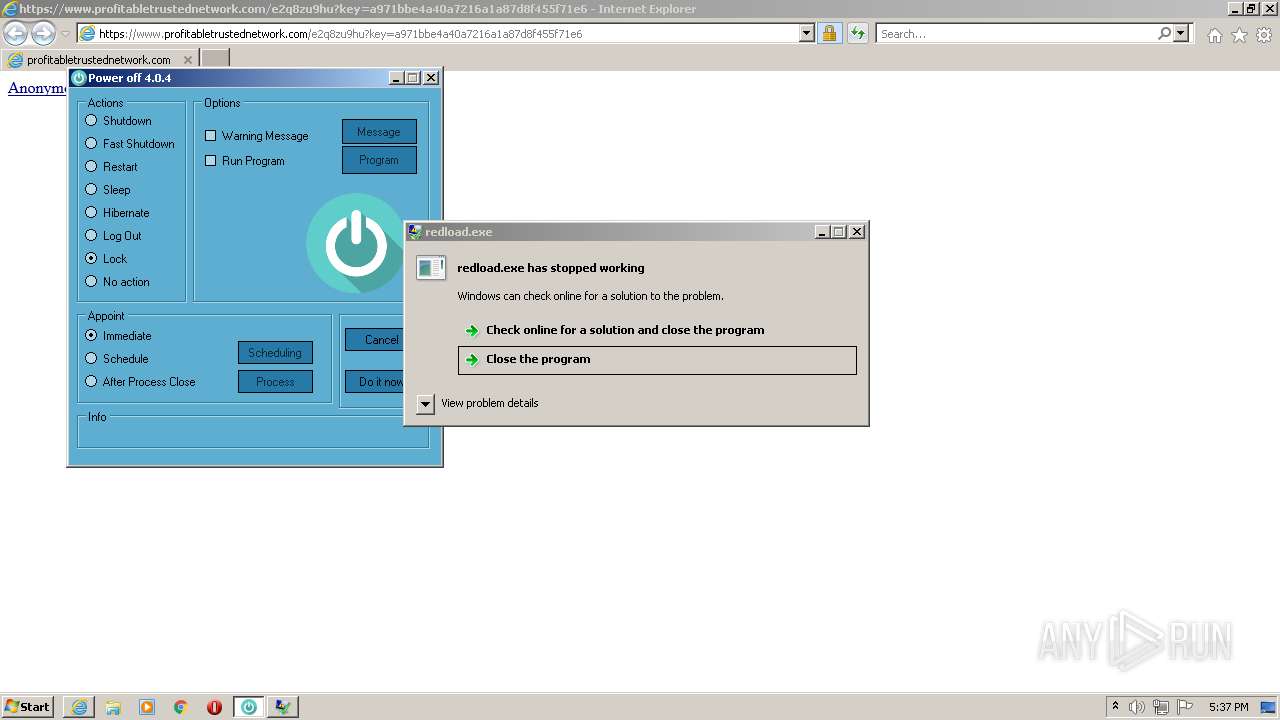Open the Tools gear icon
The height and width of the screenshot is (720, 1280).
pyautogui.click(x=1264, y=35)
